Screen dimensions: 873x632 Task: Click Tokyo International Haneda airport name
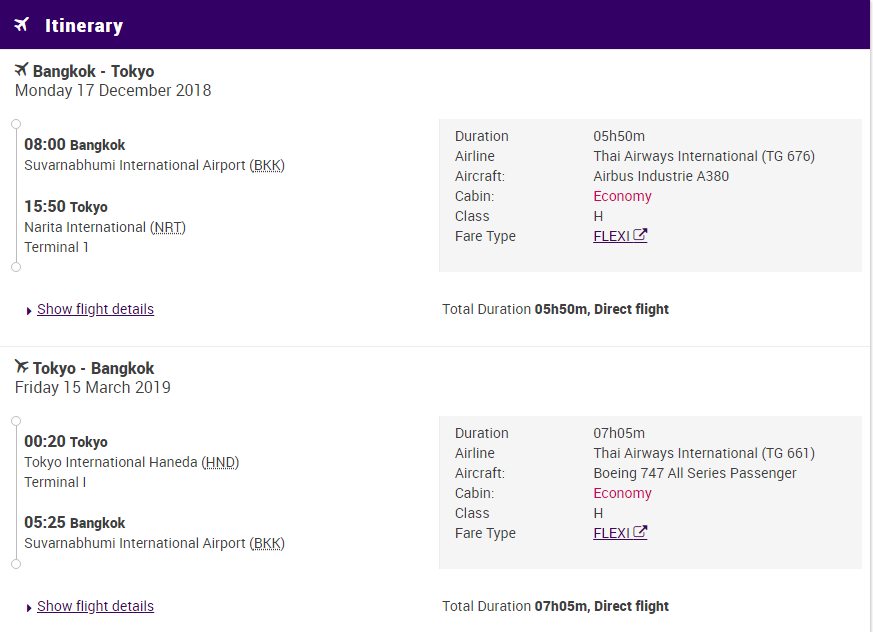[111, 462]
